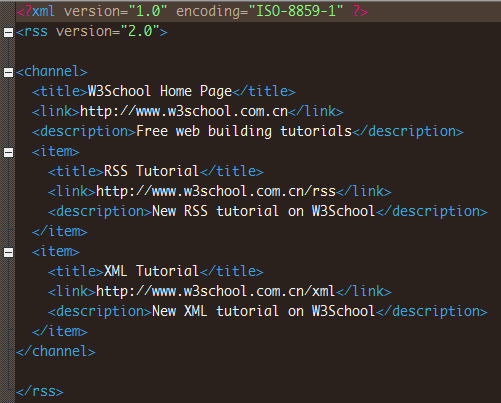
Task: Click New RSS tutorial on W3School text
Action: (x=264, y=211)
